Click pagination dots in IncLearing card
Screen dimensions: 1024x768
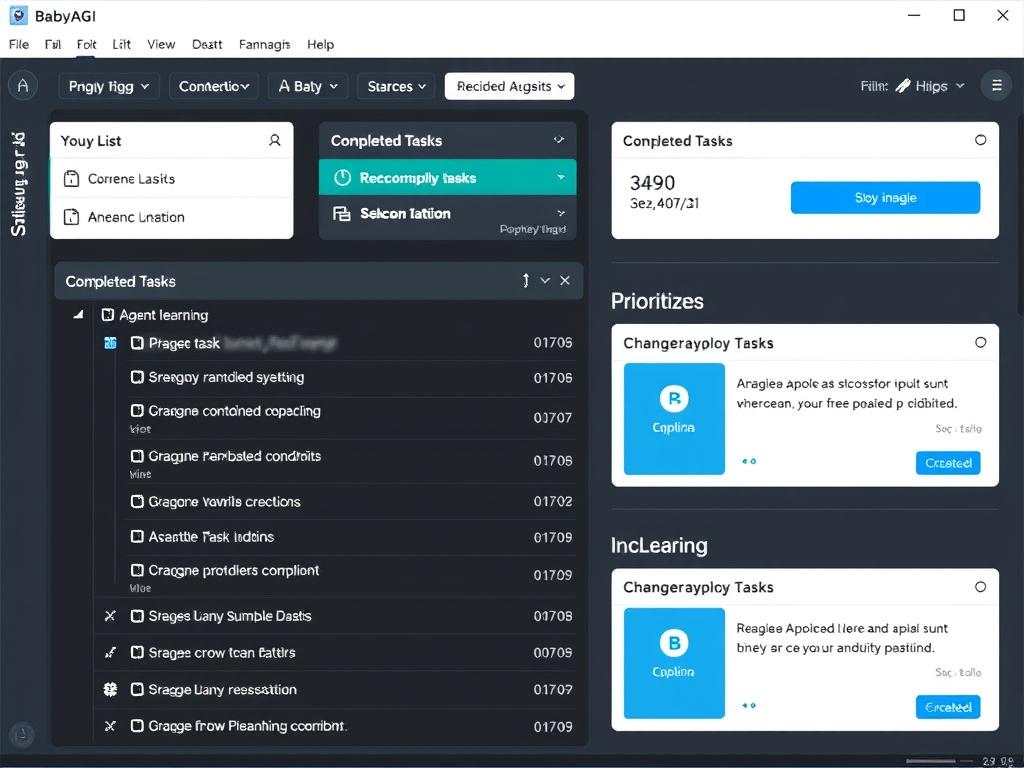pyautogui.click(x=749, y=705)
